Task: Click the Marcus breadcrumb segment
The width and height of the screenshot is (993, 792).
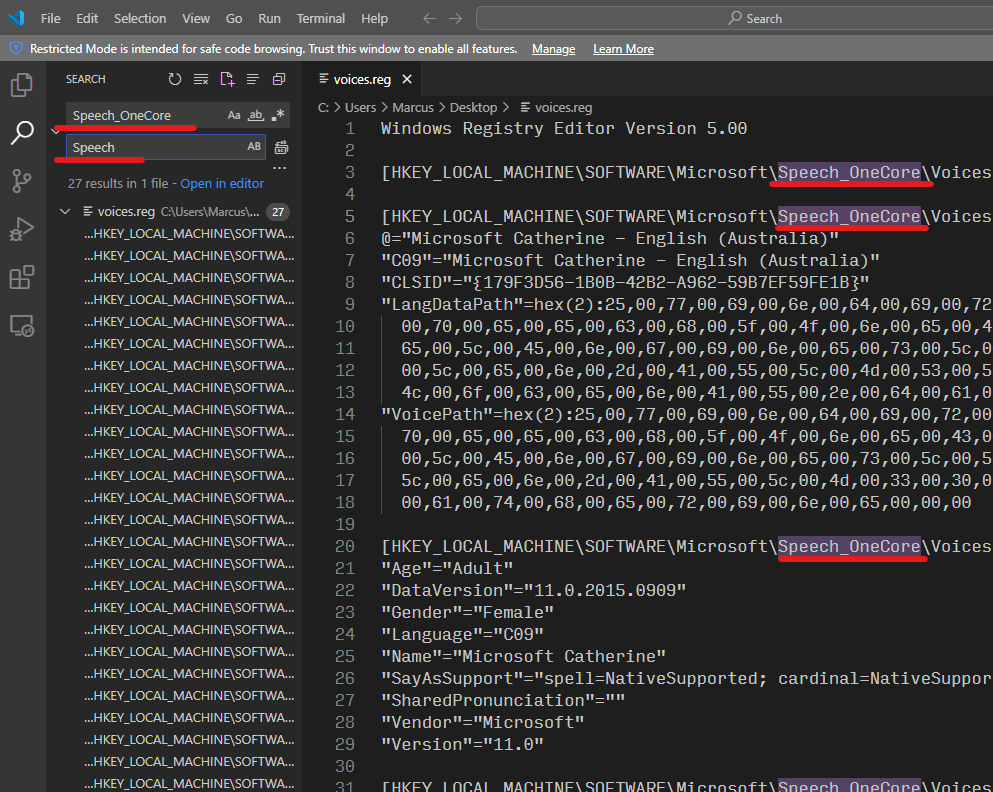Action: pos(413,108)
